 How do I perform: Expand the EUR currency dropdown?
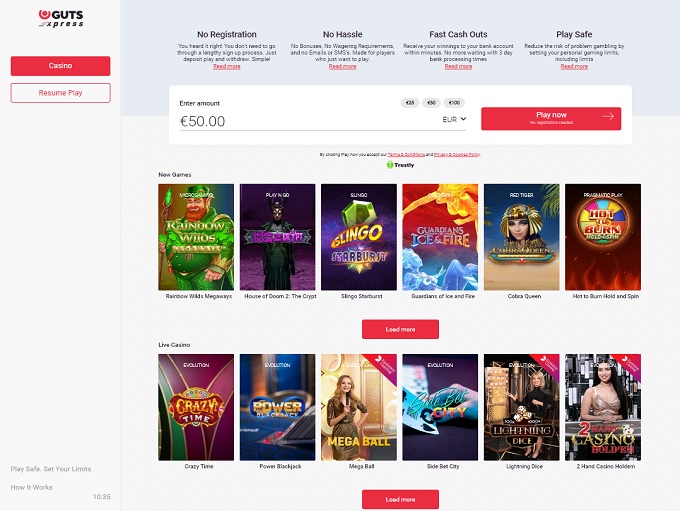[454, 119]
